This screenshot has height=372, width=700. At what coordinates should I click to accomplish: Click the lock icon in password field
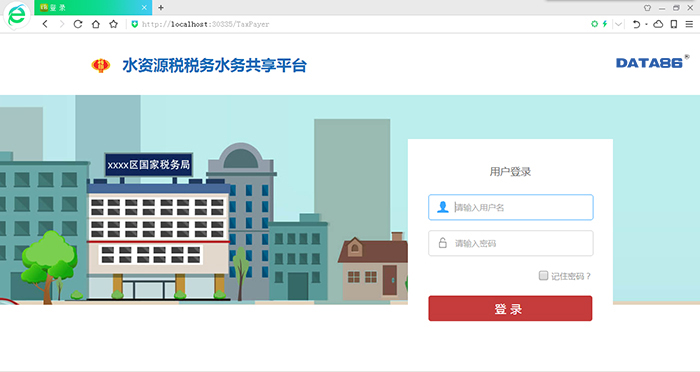(x=442, y=242)
